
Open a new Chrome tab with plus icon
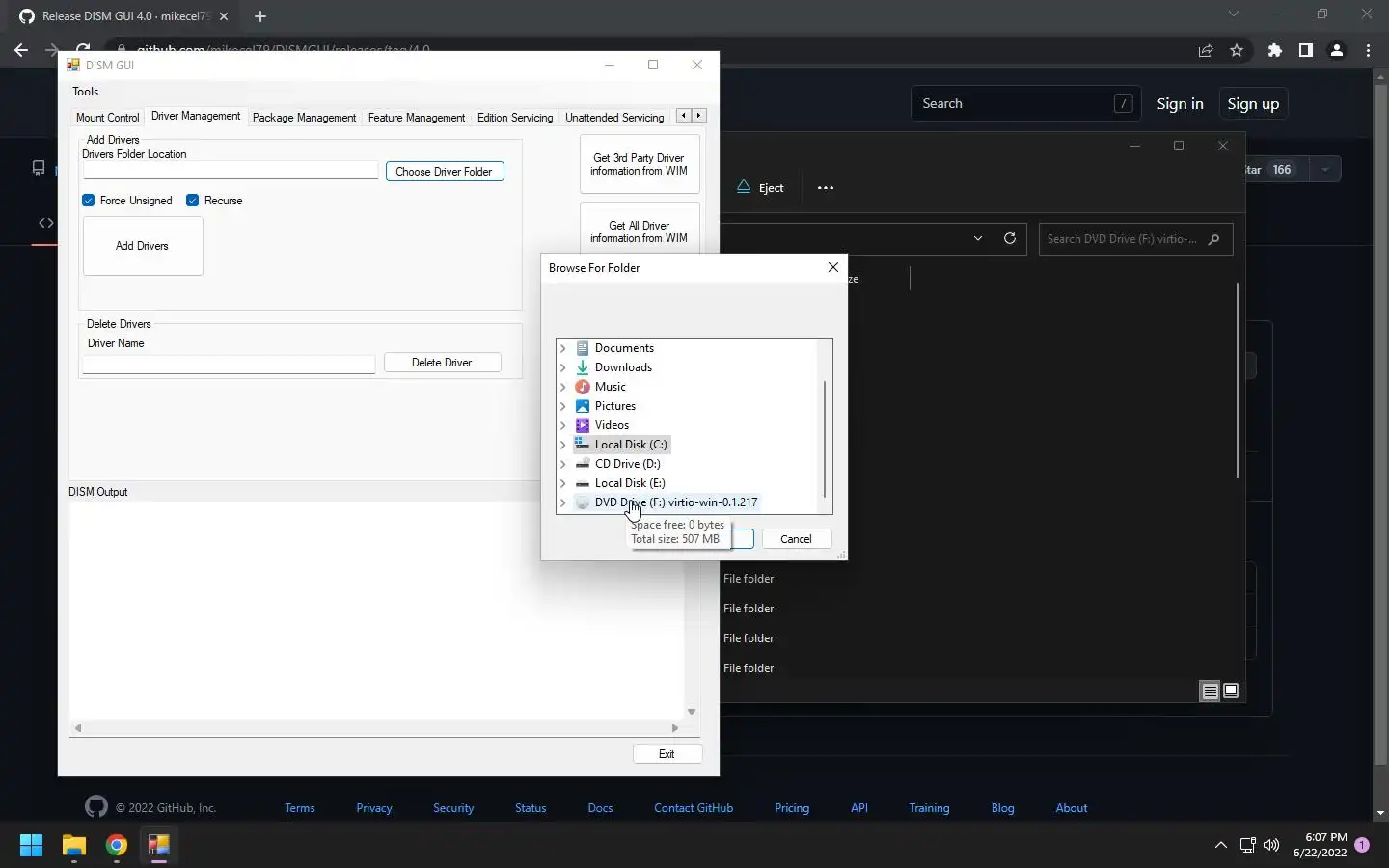[259, 16]
